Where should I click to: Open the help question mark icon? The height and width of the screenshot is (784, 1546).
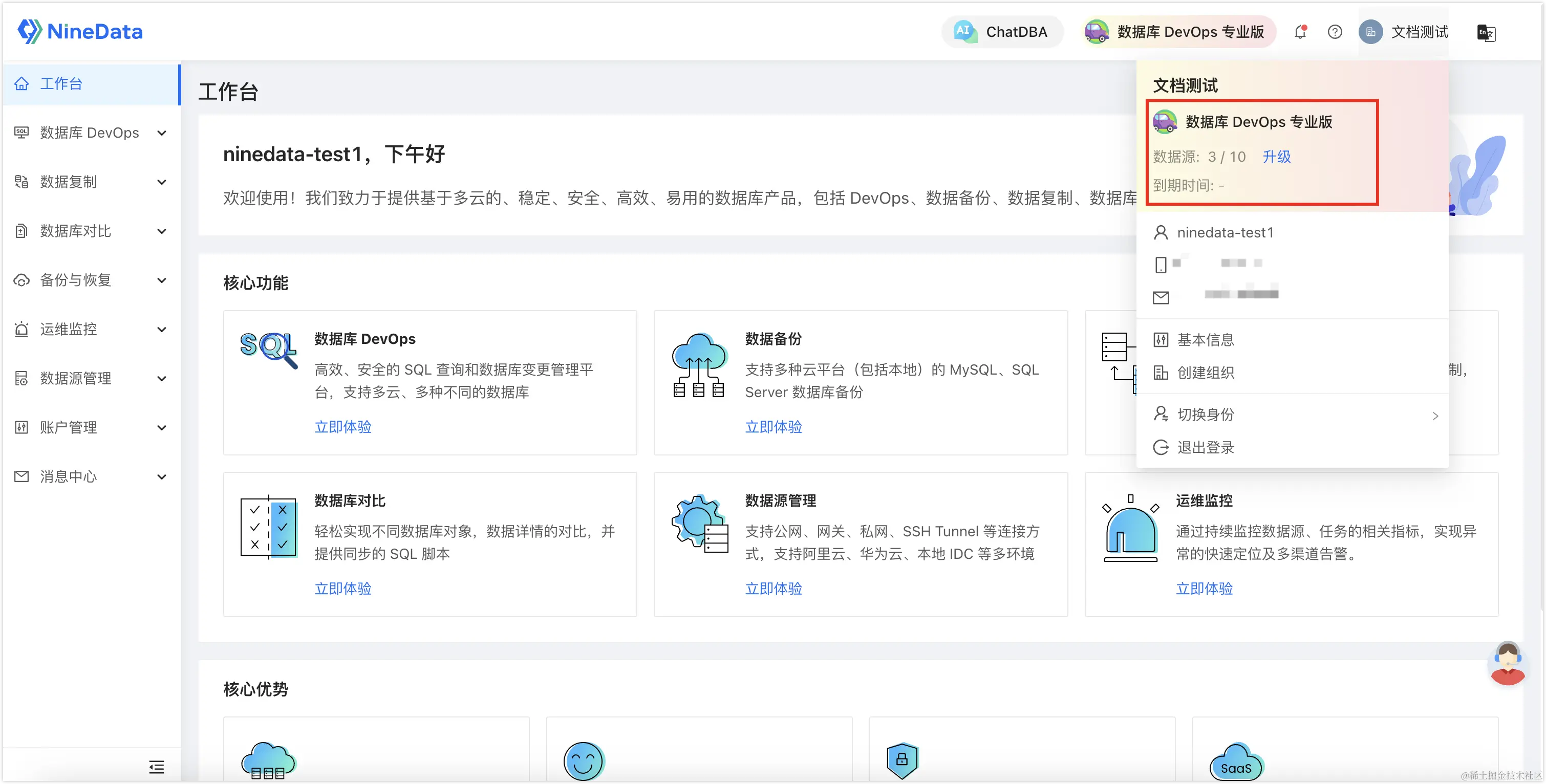[1335, 32]
